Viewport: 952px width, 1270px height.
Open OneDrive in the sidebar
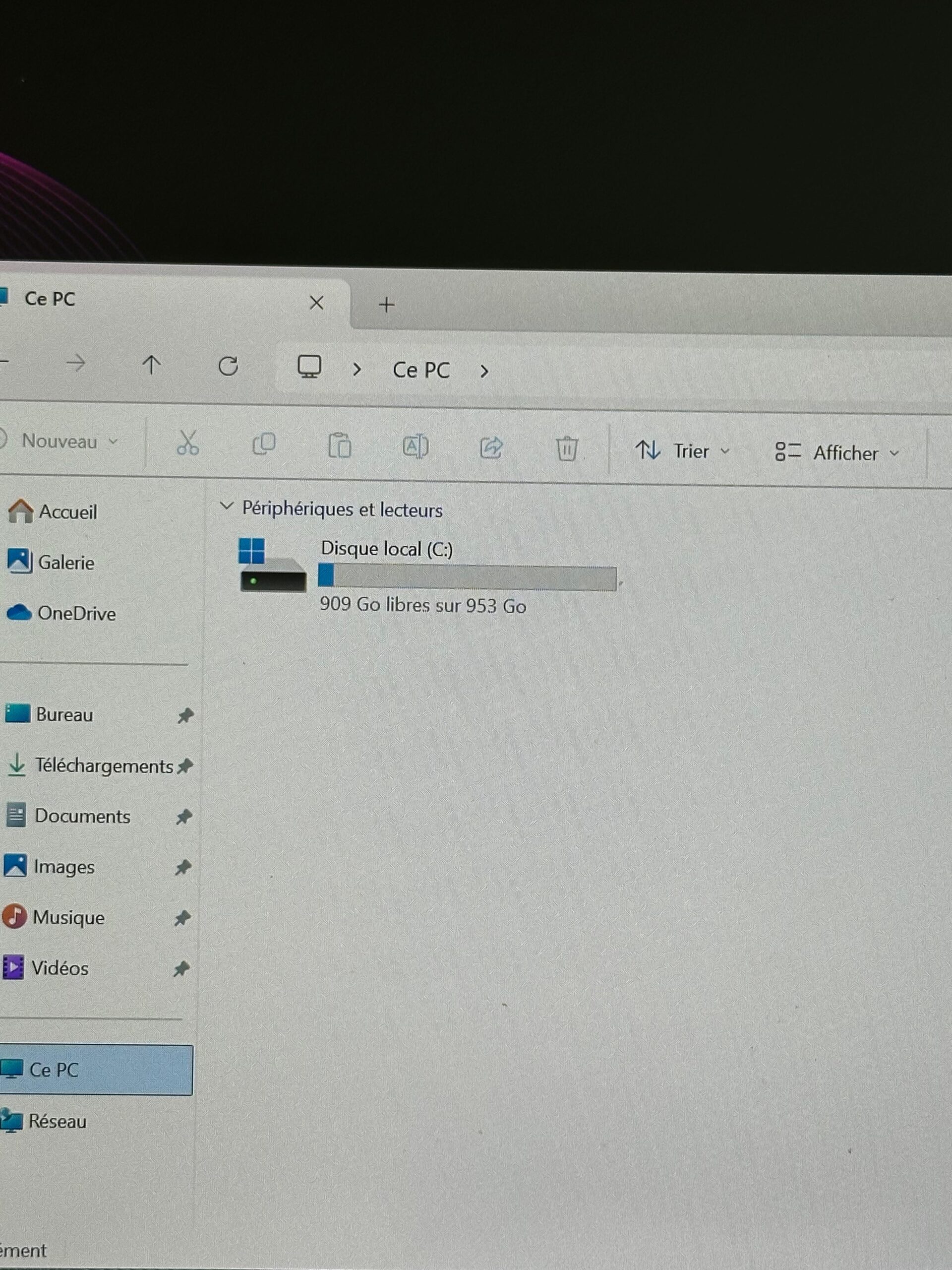(61, 613)
